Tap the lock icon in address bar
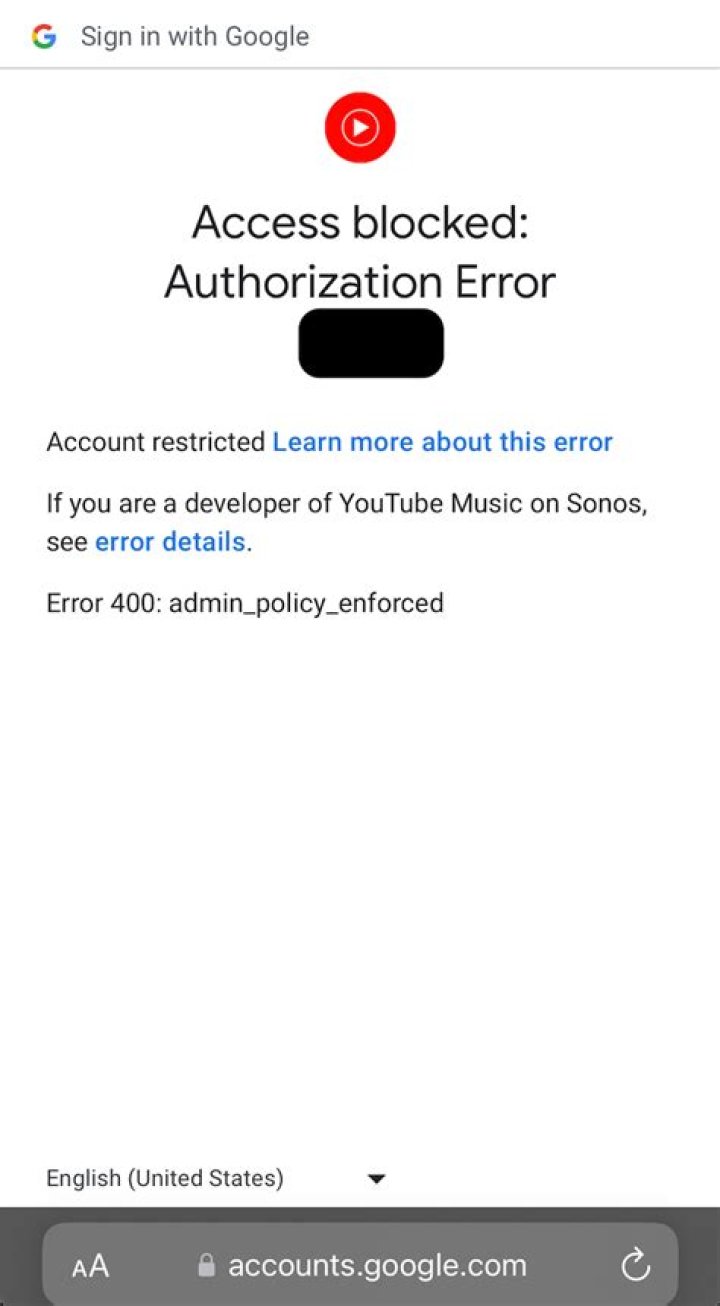This screenshot has height=1306, width=720. click(x=207, y=1266)
